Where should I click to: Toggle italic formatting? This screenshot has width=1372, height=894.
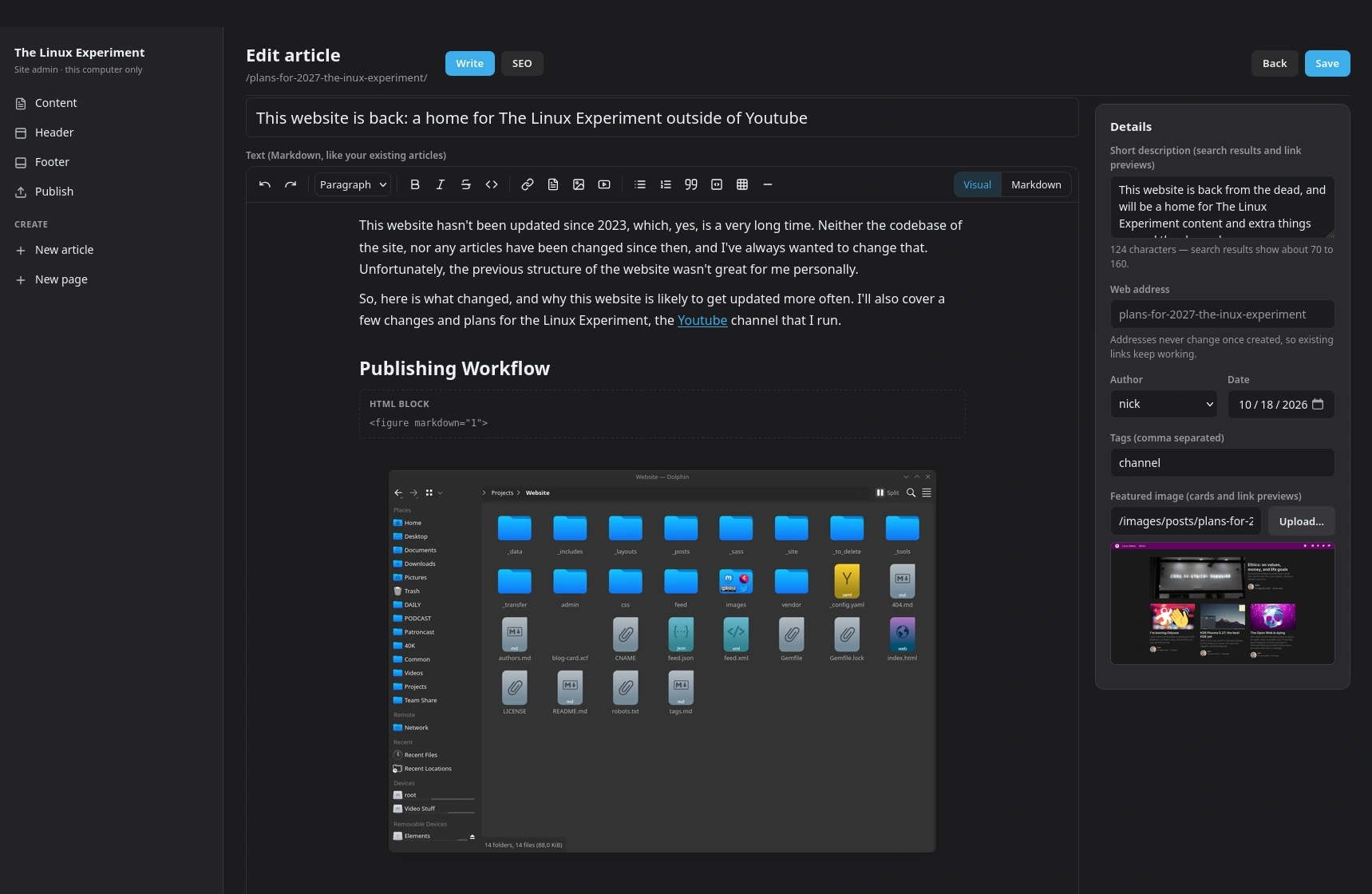pyautogui.click(x=441, y=184)
